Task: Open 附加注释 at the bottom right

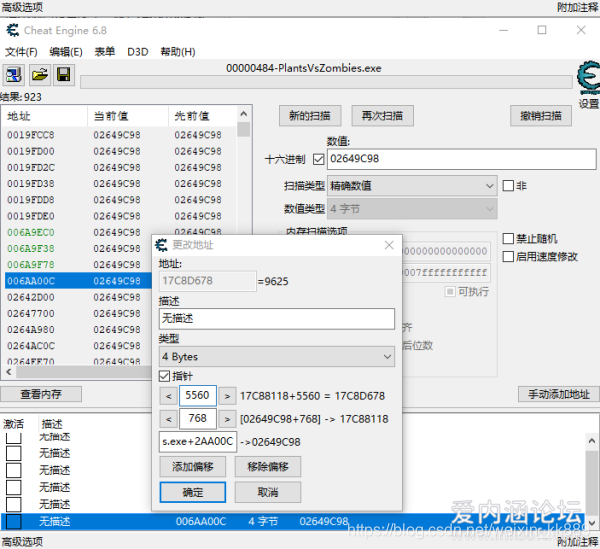Action: point(577,542)
